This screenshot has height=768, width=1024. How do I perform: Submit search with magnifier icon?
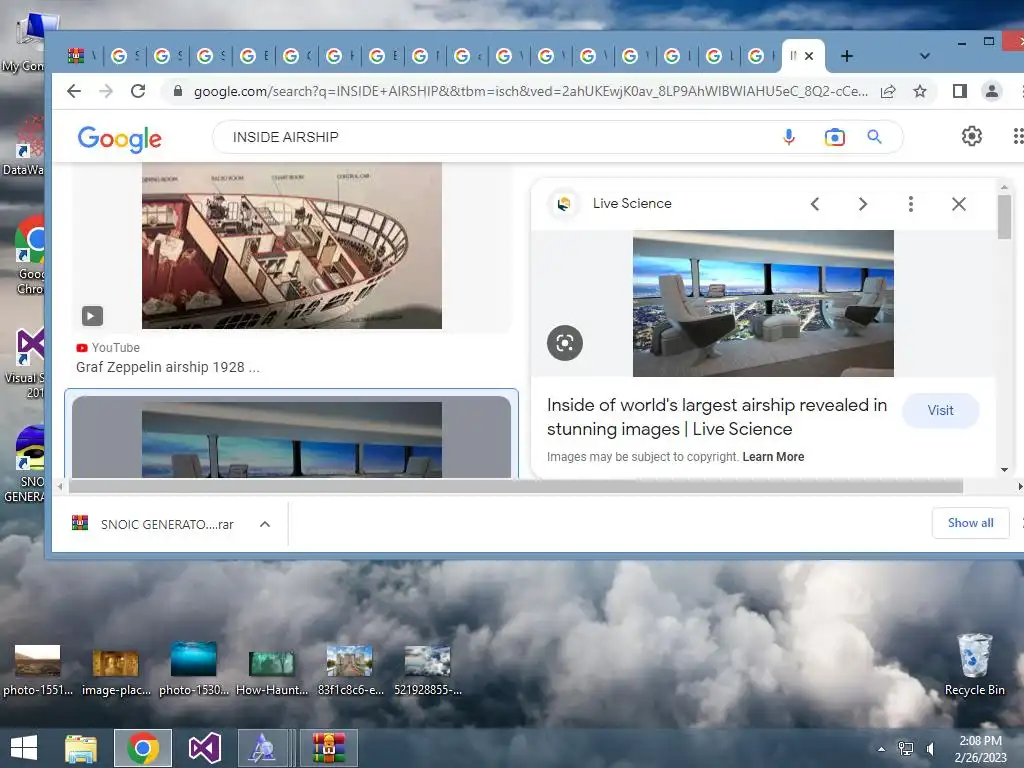click(x=874, y=136)
